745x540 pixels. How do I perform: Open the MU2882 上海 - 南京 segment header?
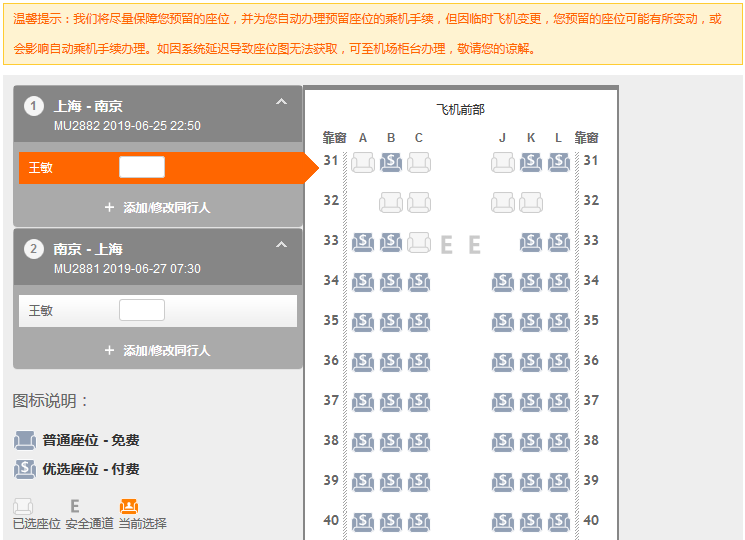150,115
